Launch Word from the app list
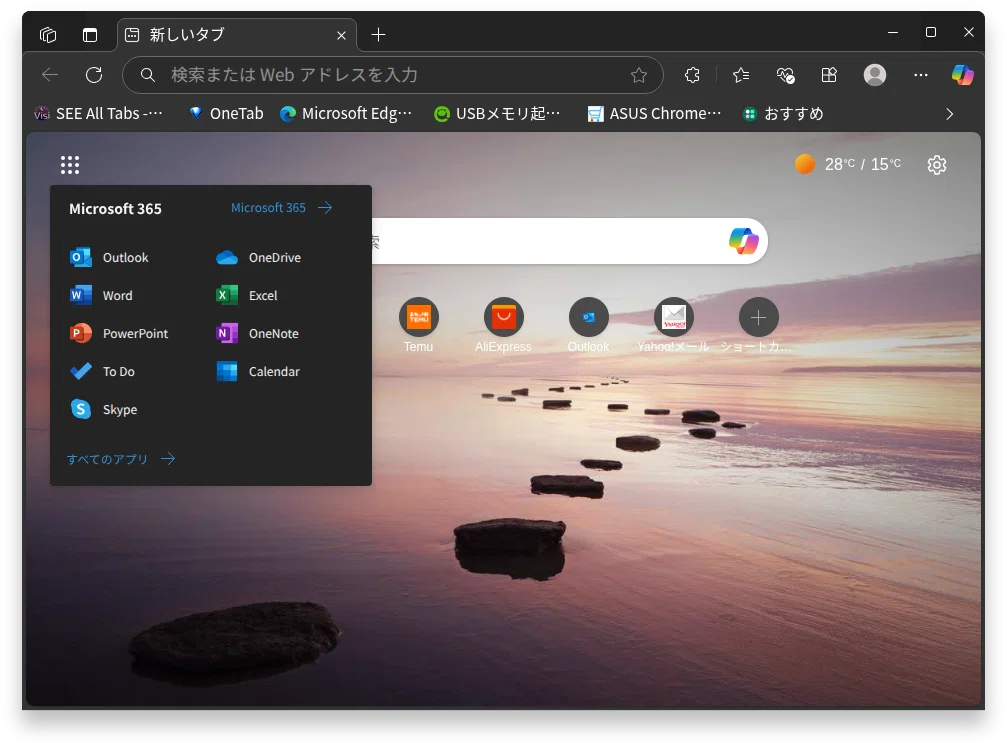1007x743 pixels. click(101, 295)
